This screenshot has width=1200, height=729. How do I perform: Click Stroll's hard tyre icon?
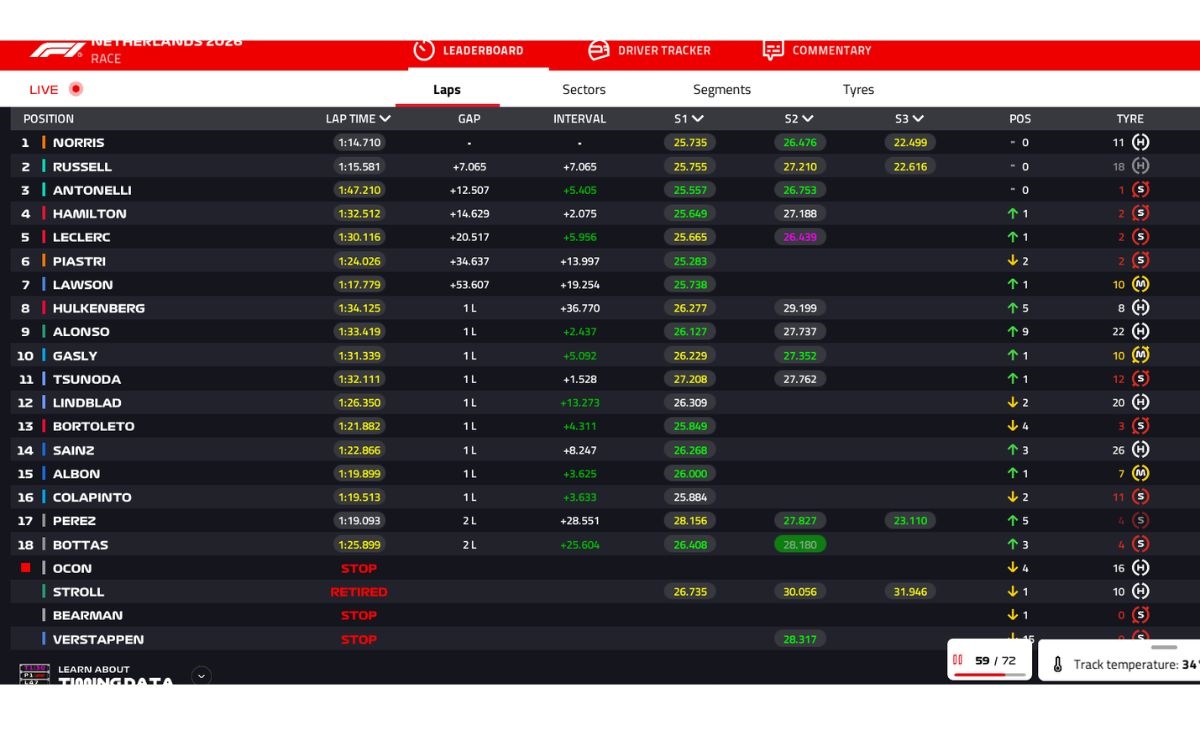[1140, 591]
